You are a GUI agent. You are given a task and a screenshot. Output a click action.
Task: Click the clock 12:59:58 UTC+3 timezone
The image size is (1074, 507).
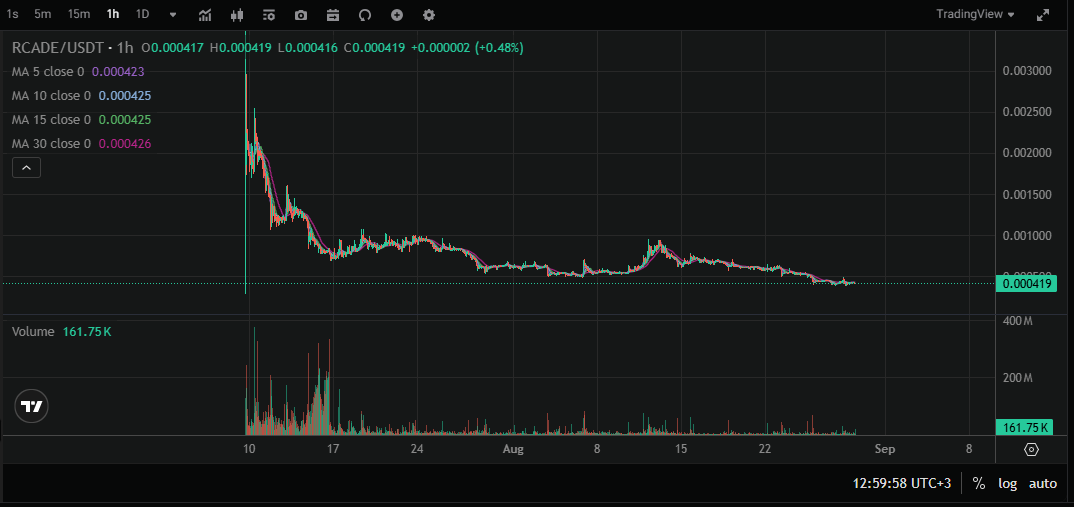click(x=901, y=483)
